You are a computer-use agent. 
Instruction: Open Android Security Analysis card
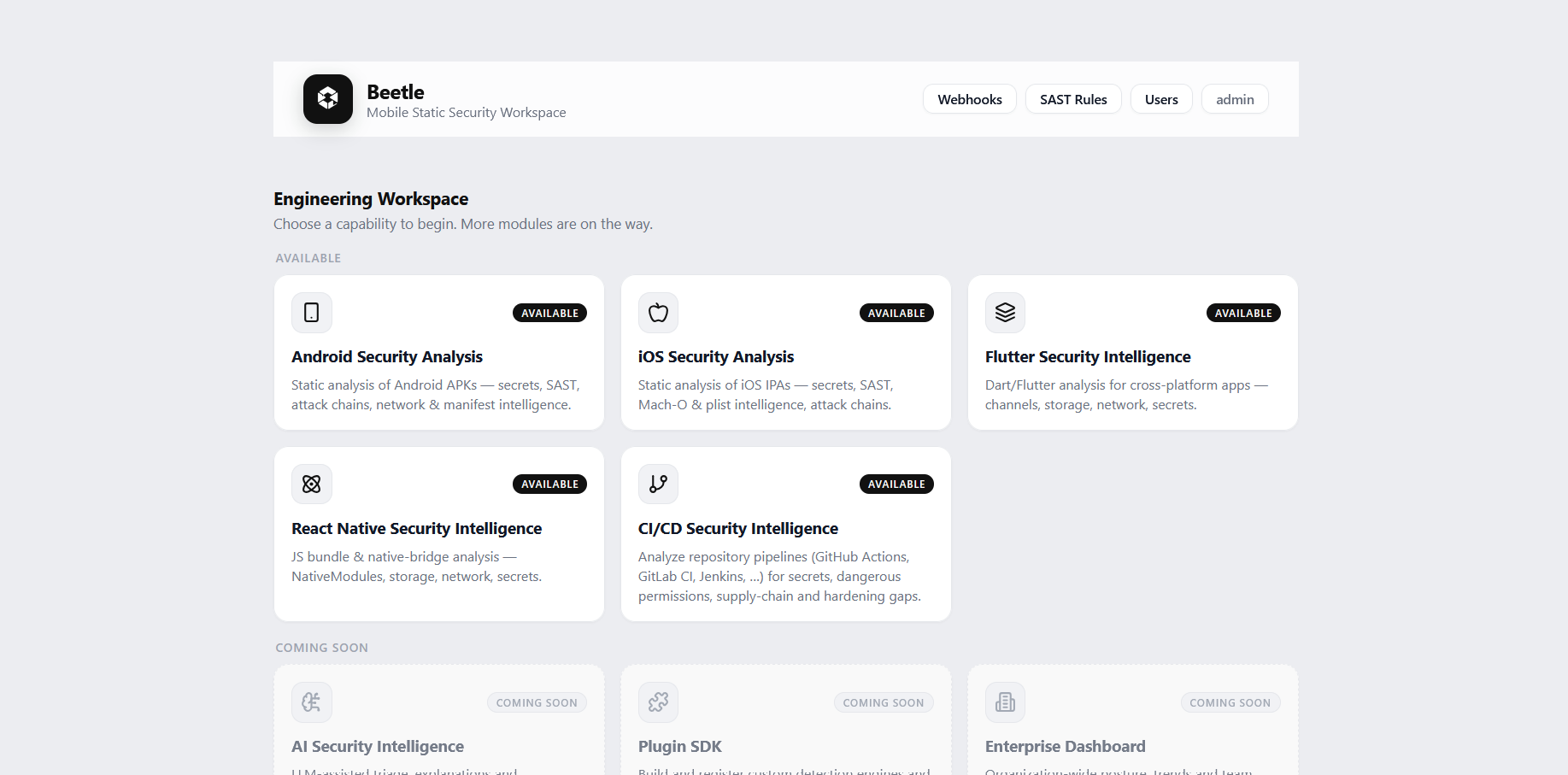[439, 353]
